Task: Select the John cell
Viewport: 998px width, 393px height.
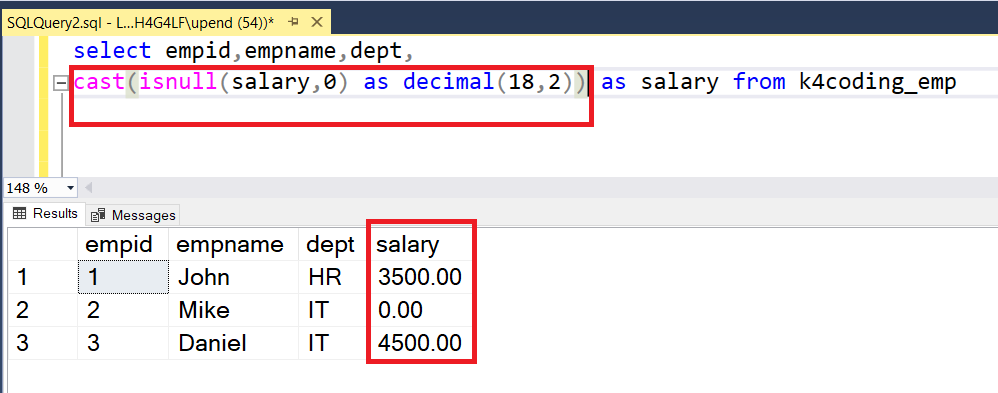Action: 233,277
